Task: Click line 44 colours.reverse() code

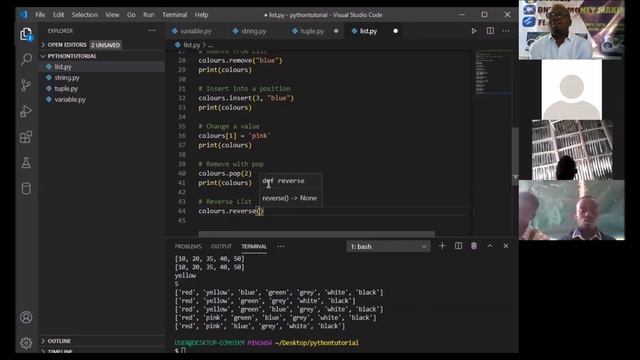Action: coord(231,211)
